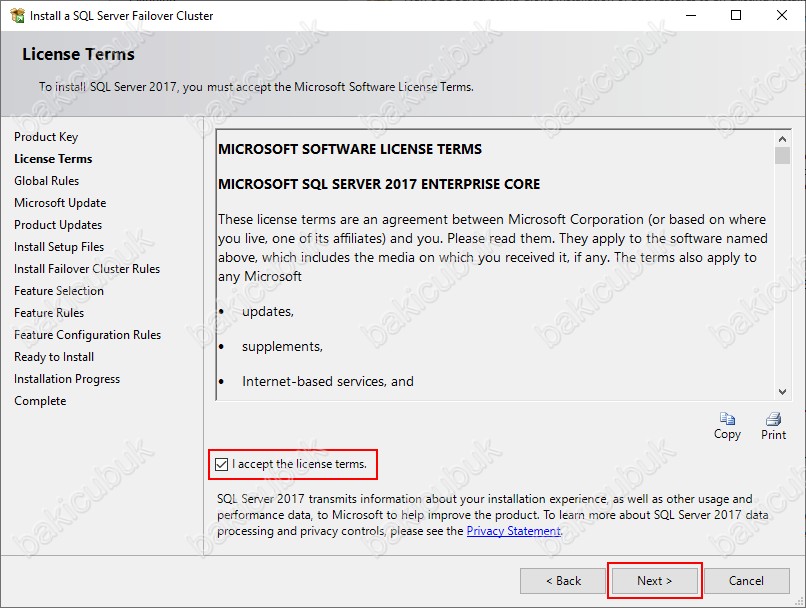Screen dimensions: 806x608
Task: Maximize the installer window
Action: 736,15
